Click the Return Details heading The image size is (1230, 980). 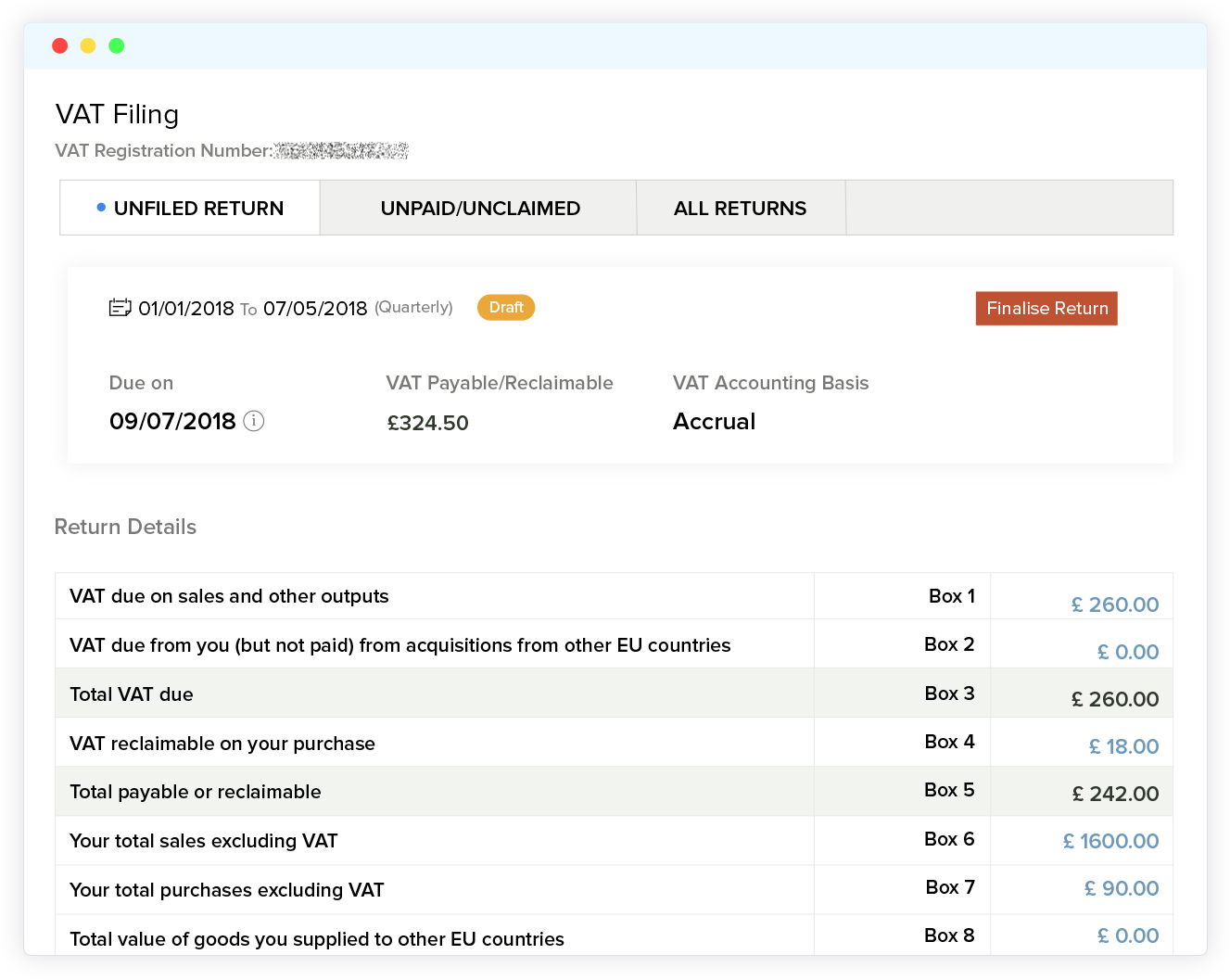125,527
